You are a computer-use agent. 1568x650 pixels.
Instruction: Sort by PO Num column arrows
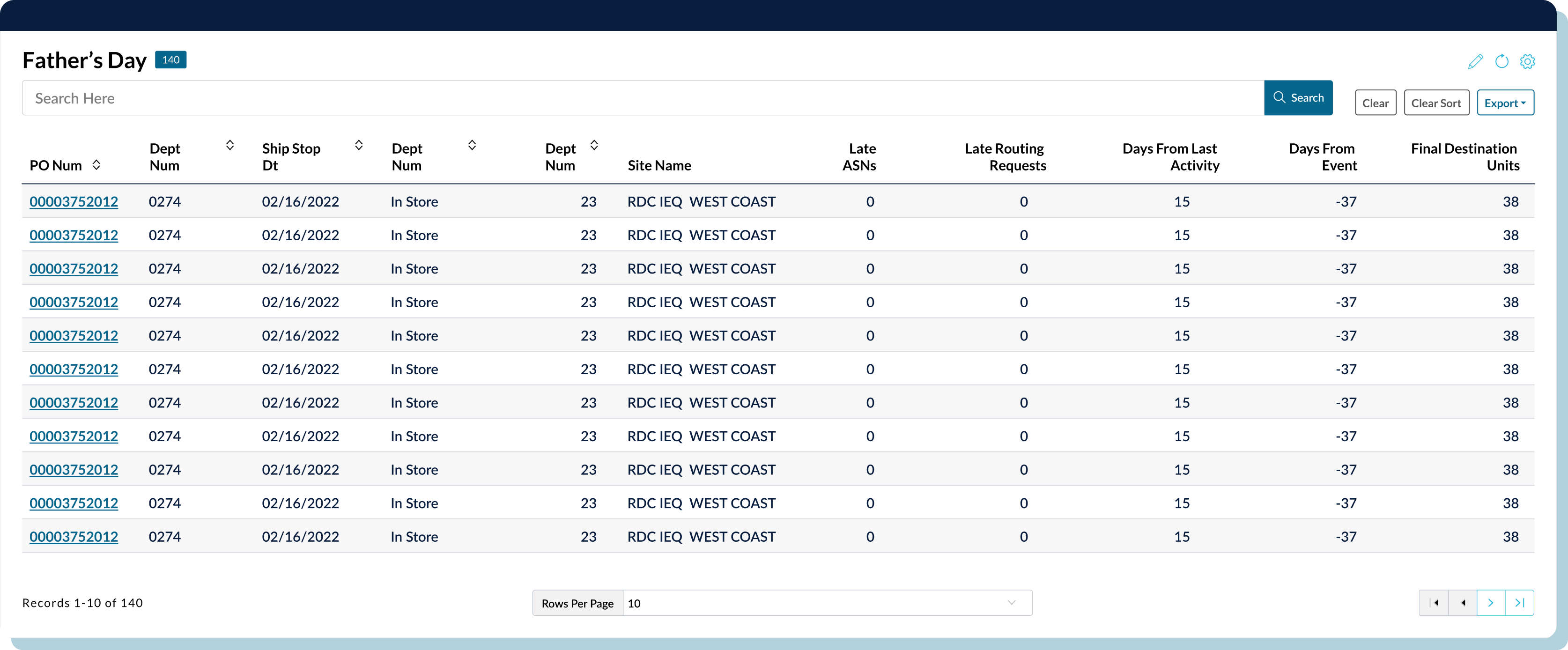pyautogui.click(x=96, y=165)
